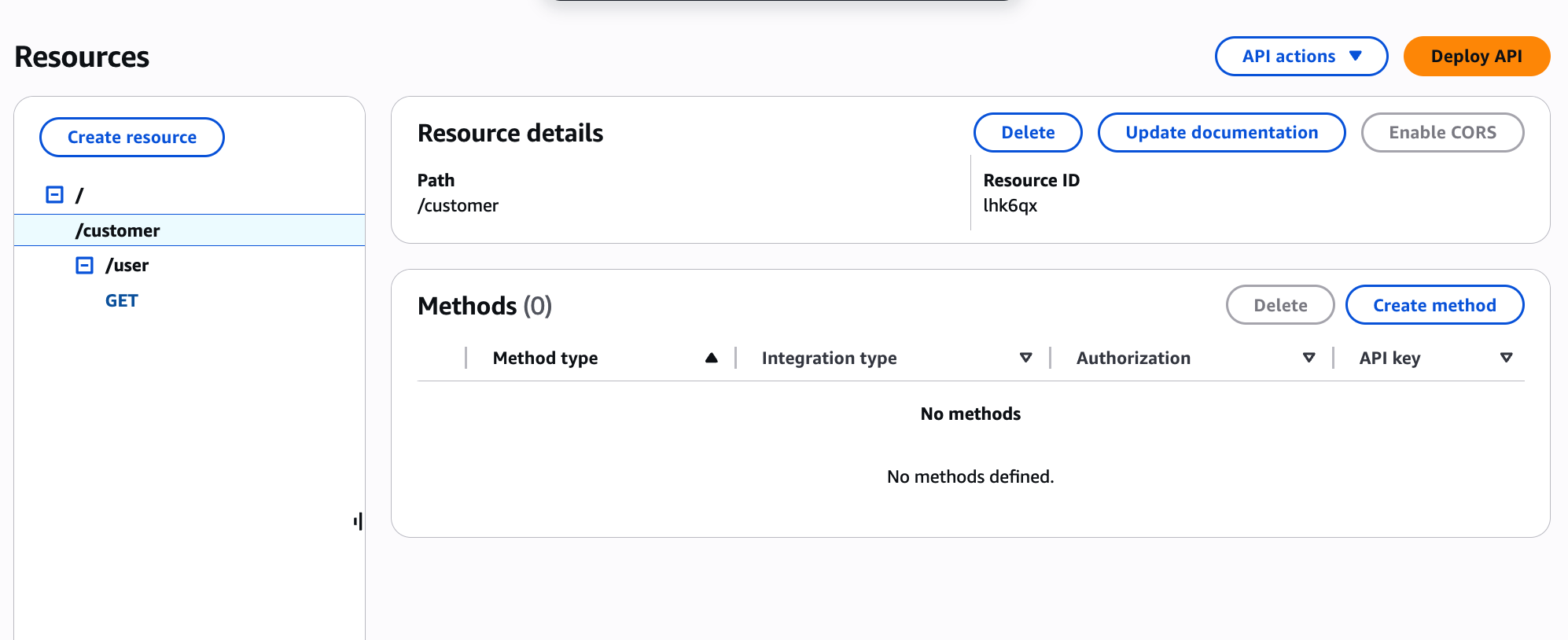Click the Deploy API button
The image size is (1568, 640).
1476,57
